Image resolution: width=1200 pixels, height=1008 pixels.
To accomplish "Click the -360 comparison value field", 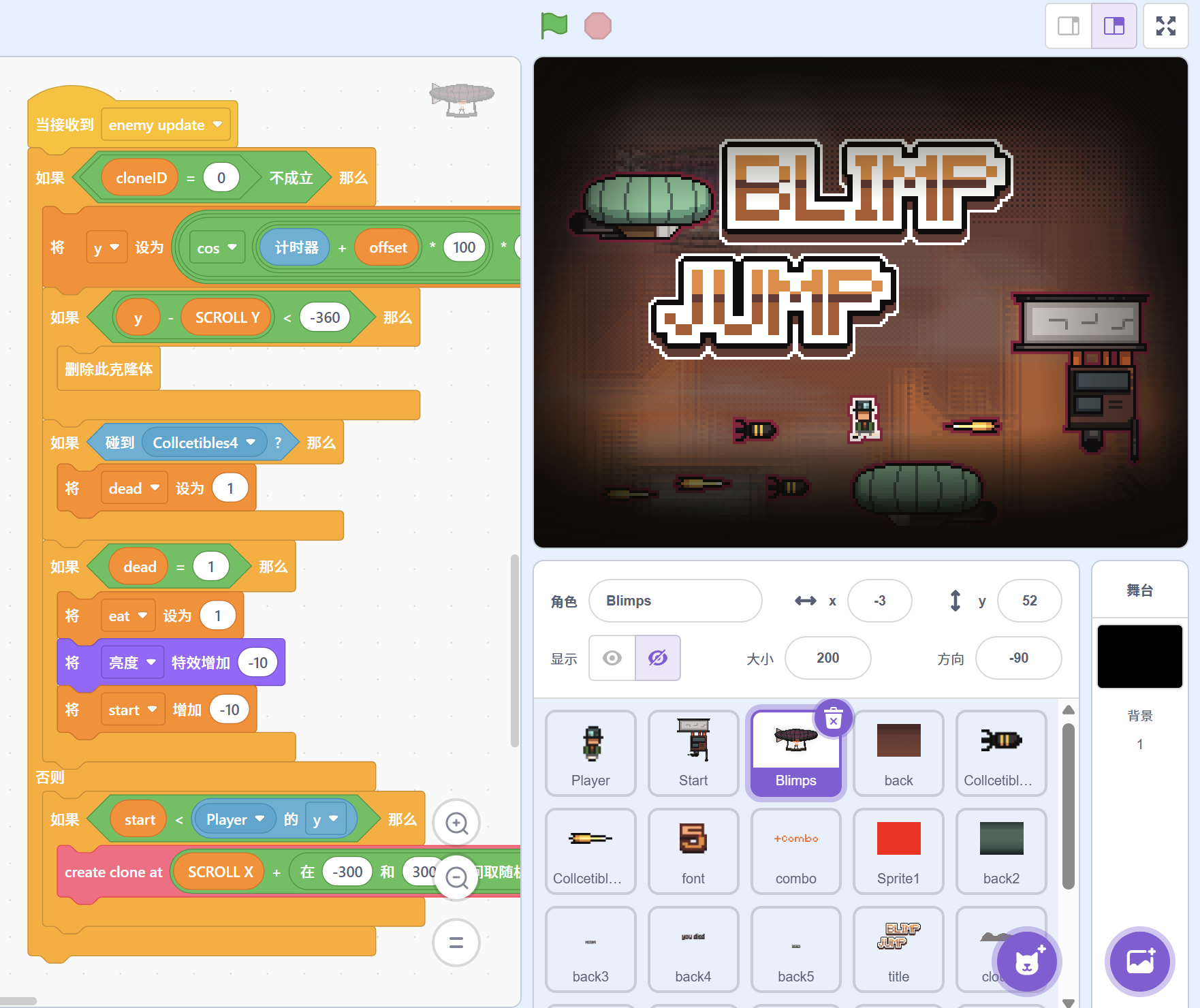I will point(325,317).
